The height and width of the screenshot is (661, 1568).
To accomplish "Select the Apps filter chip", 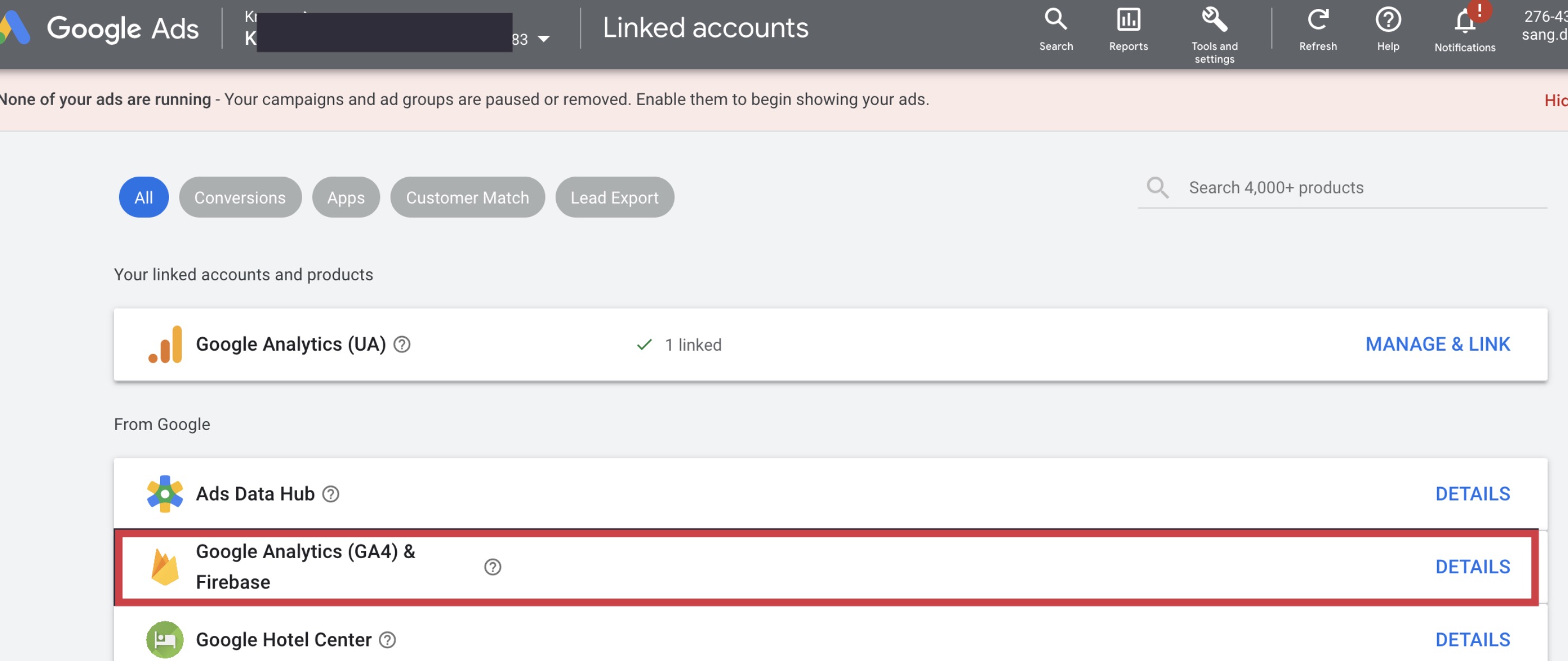I will coord(346,197).
